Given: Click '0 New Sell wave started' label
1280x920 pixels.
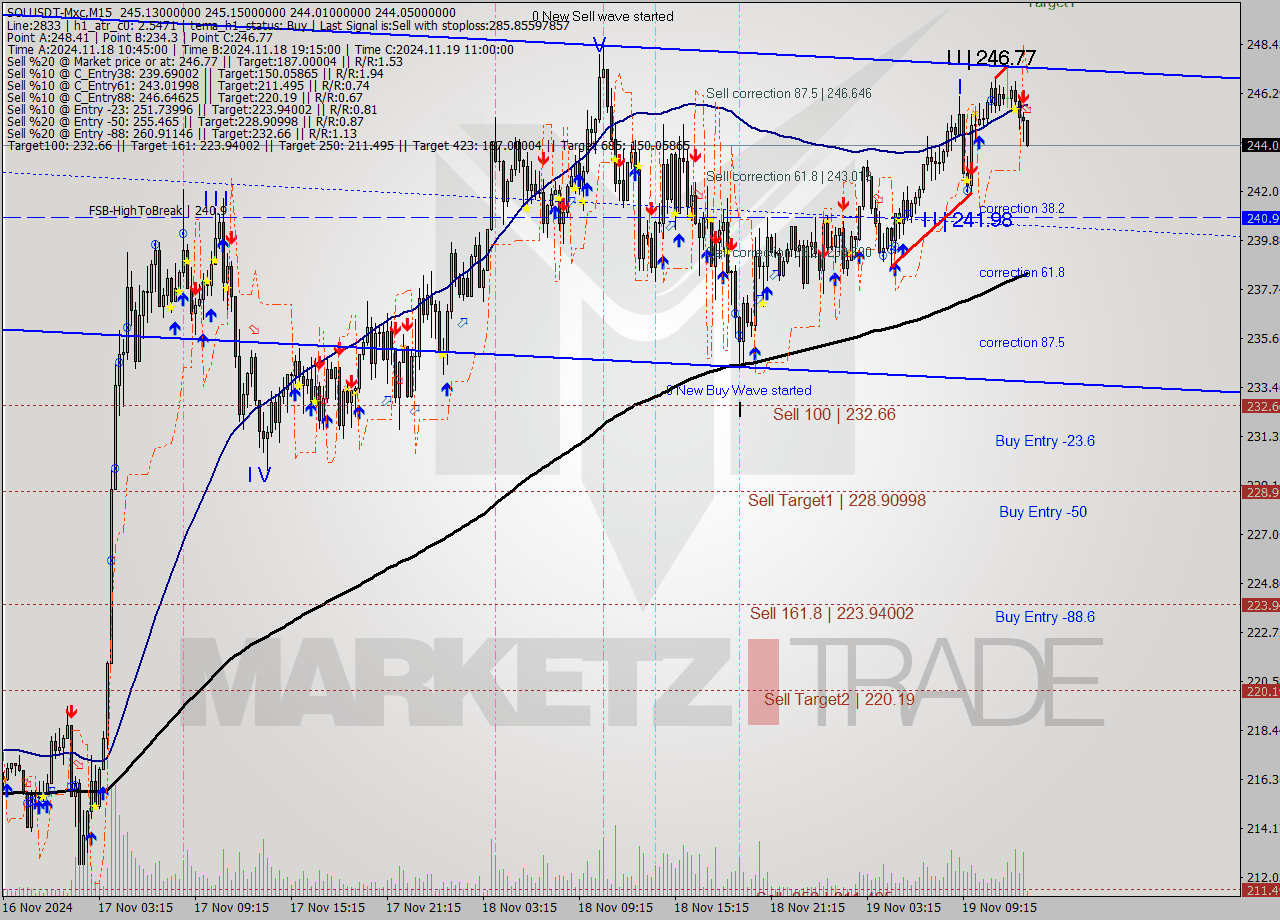Looking at the screenshot, I should tap(603, 16).
